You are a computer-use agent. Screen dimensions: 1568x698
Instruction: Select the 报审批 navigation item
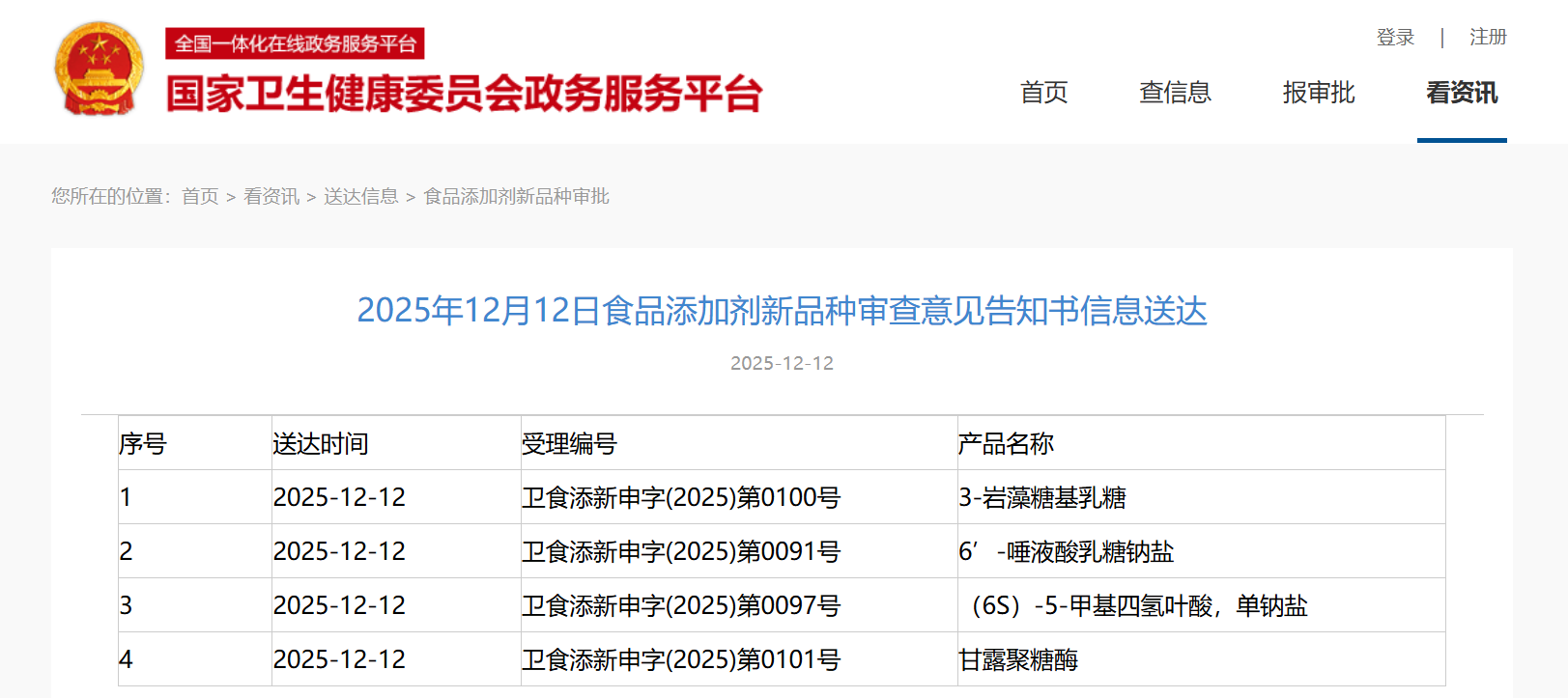pyautogui.click(x=1319, y=93)
